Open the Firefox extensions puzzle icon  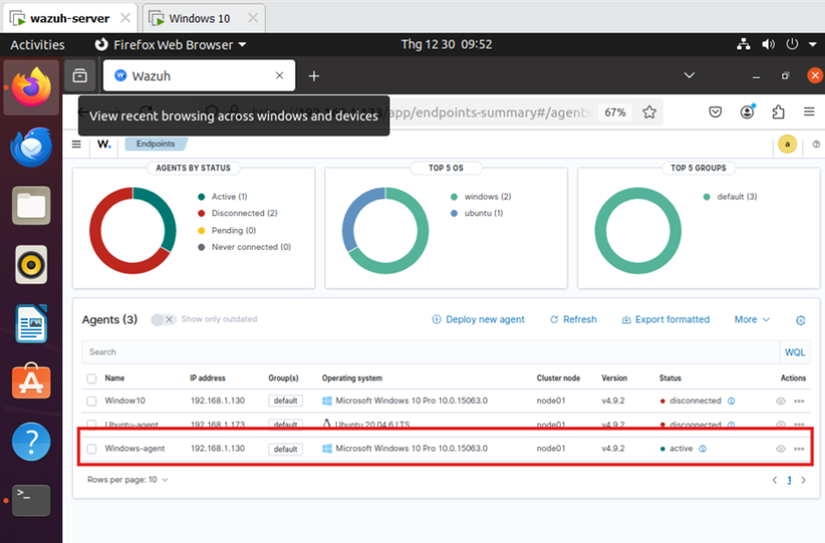point(778,112)
